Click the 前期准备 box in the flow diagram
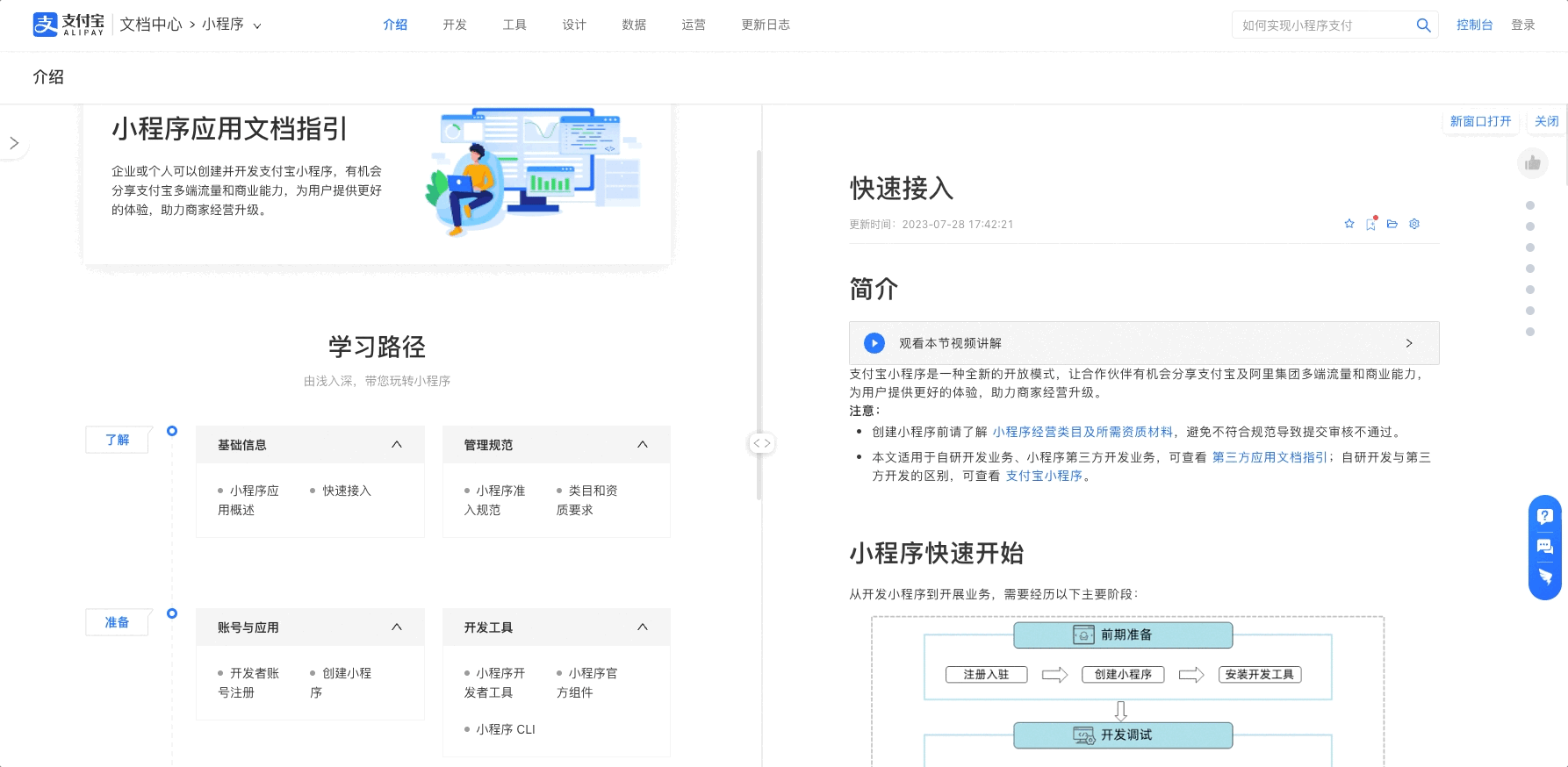1568x767 pixels. pos(1123,634)
